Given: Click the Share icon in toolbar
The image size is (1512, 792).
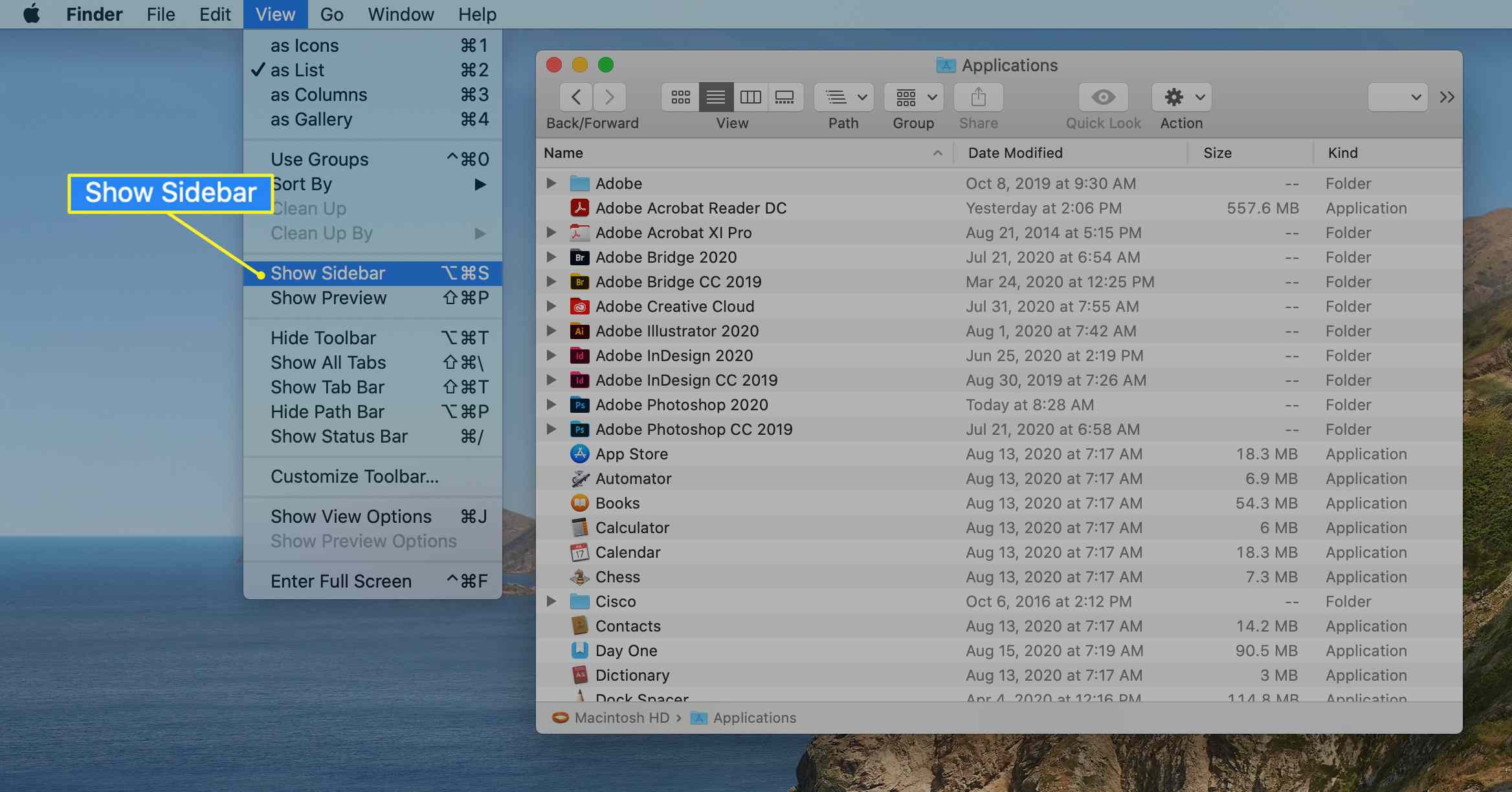Looking at the screenshot, I should click(978, 97).
